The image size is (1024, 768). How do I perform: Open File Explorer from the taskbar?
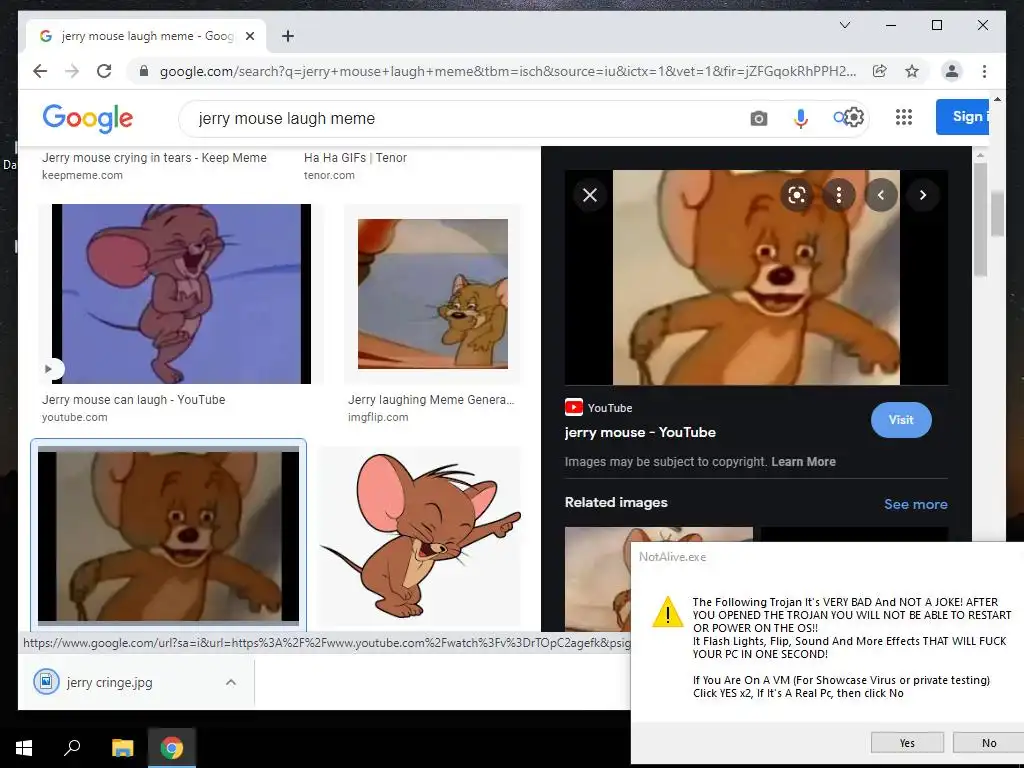click(122, 748)
